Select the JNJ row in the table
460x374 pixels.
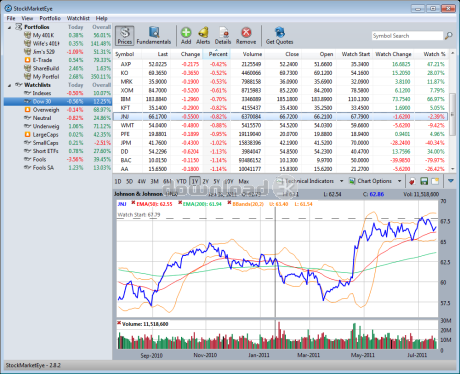coord(281,116)
